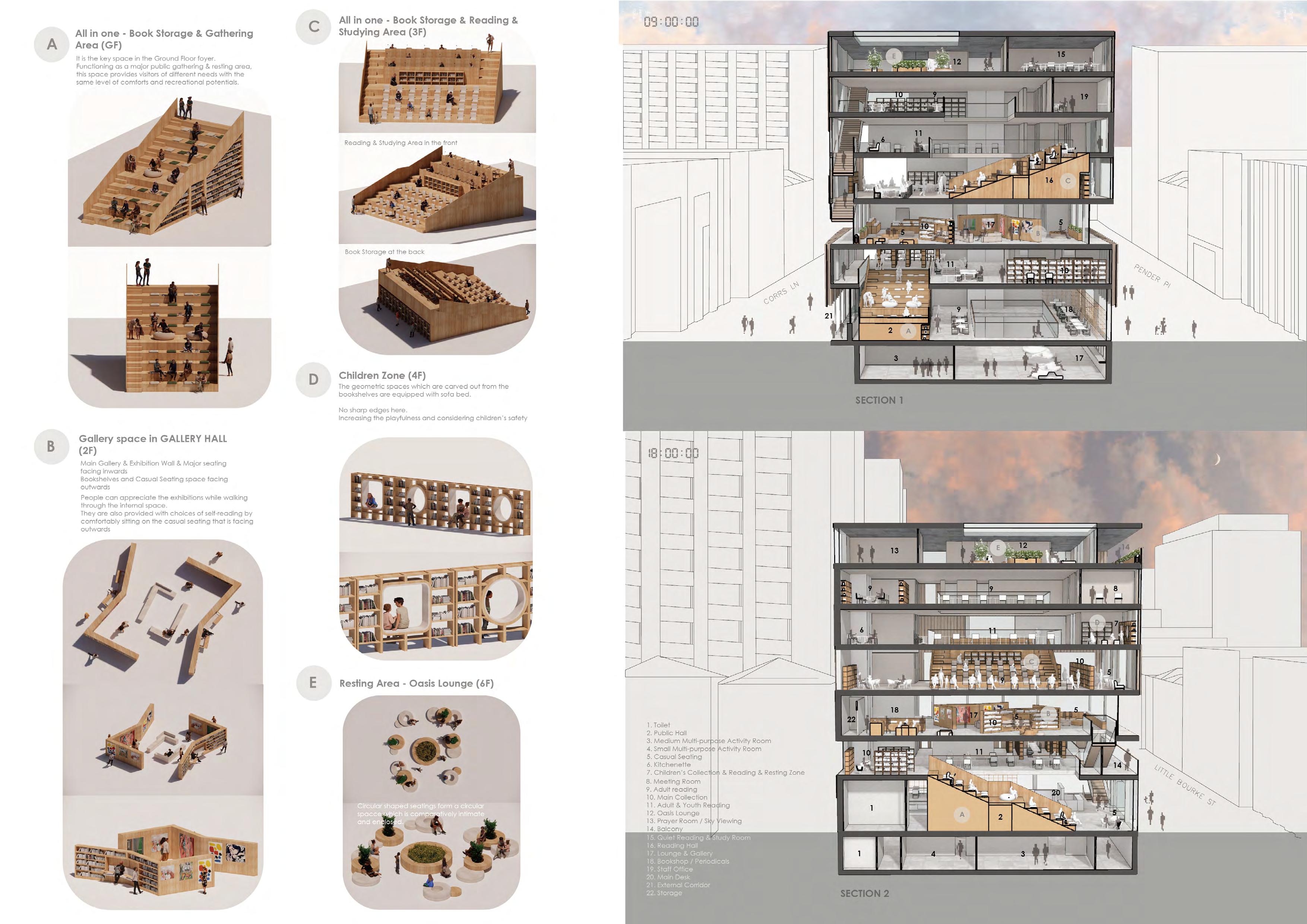Select legend entry '22. Storage'
The height and width of the screenshot is (924, 1307).
664,893
